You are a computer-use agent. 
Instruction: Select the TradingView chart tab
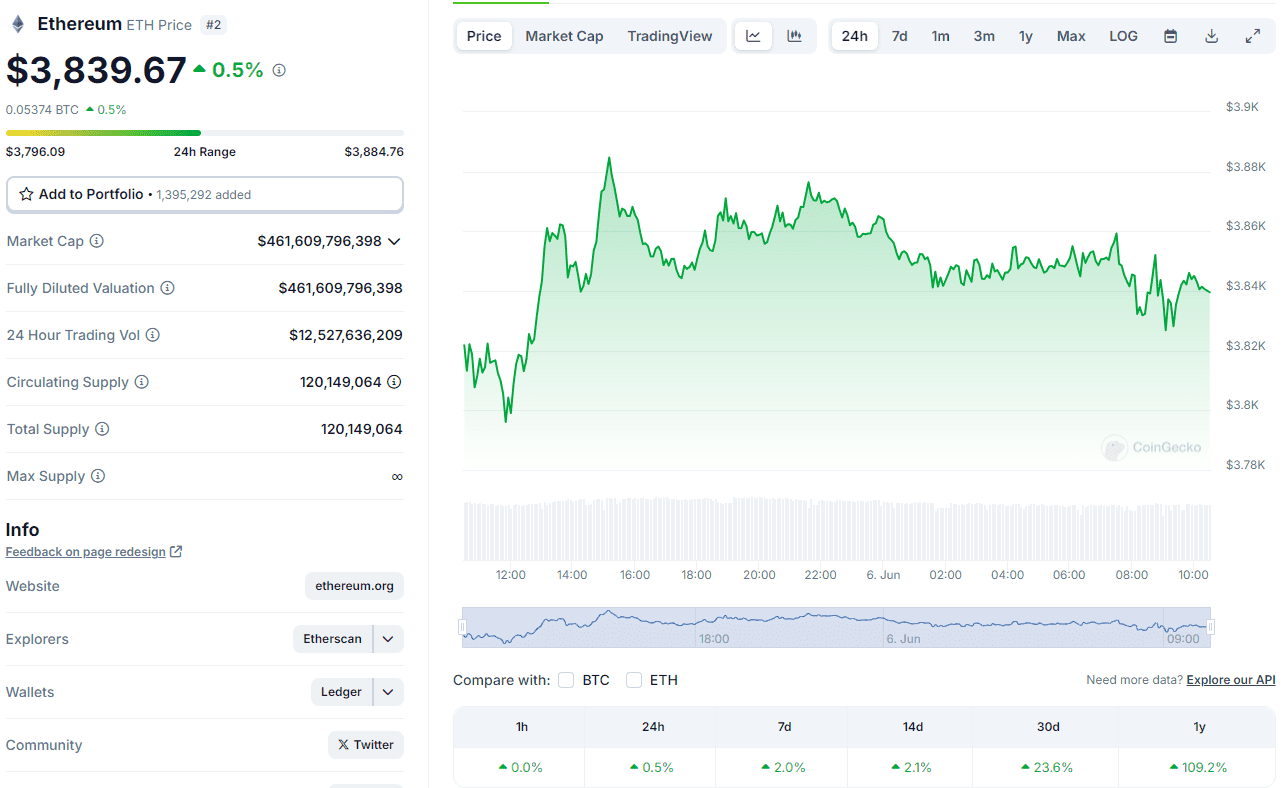pyautogui.click(x=670, y=36)
